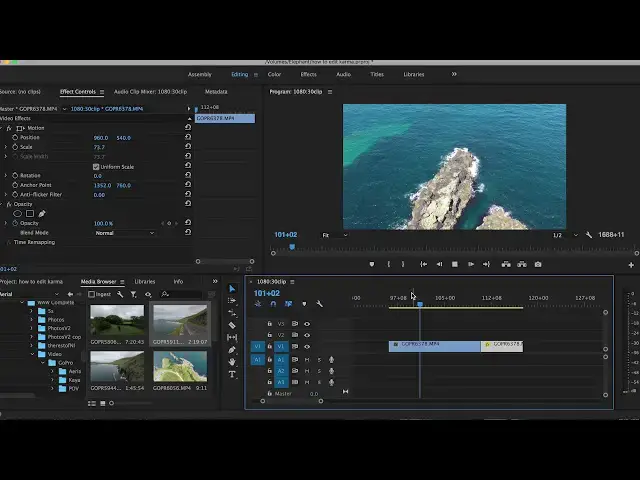Screen dimensions: 640x480
Task: Click the Opacity pen mask icon
Action: pos(42,213)
